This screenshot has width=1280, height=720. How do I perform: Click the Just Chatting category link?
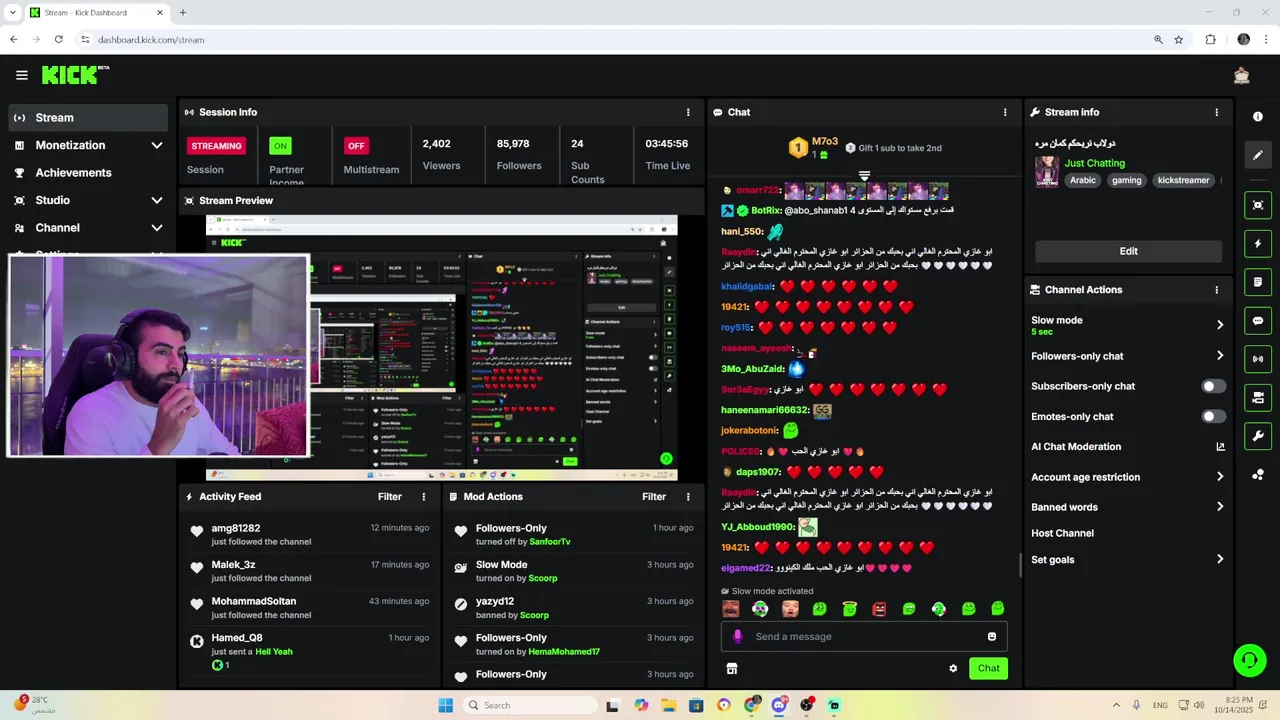coord(1094,163)
